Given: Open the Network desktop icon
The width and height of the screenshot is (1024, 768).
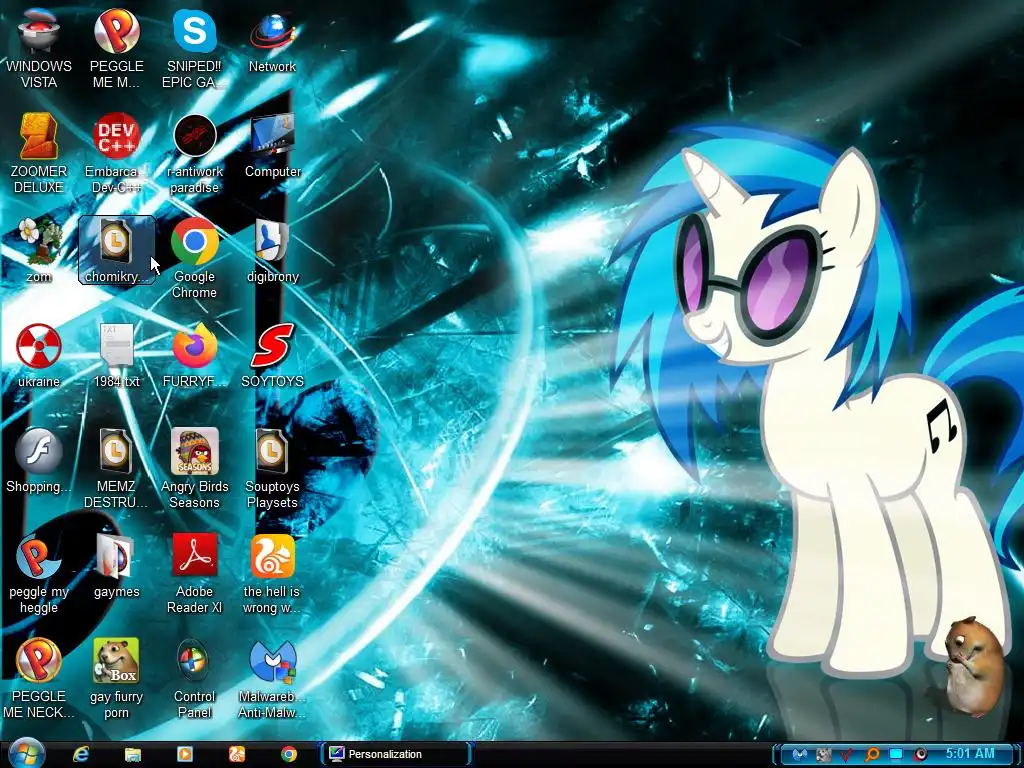Looking at the screenshot, I should click(x=272, y=40).
